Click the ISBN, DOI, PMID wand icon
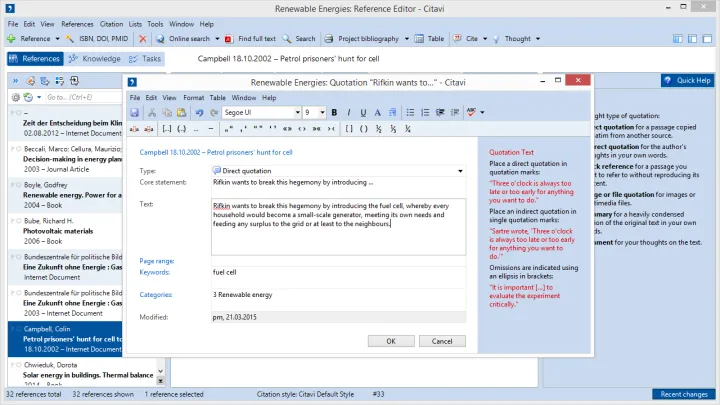The image size is (720, 405). [x=69, y=39]
